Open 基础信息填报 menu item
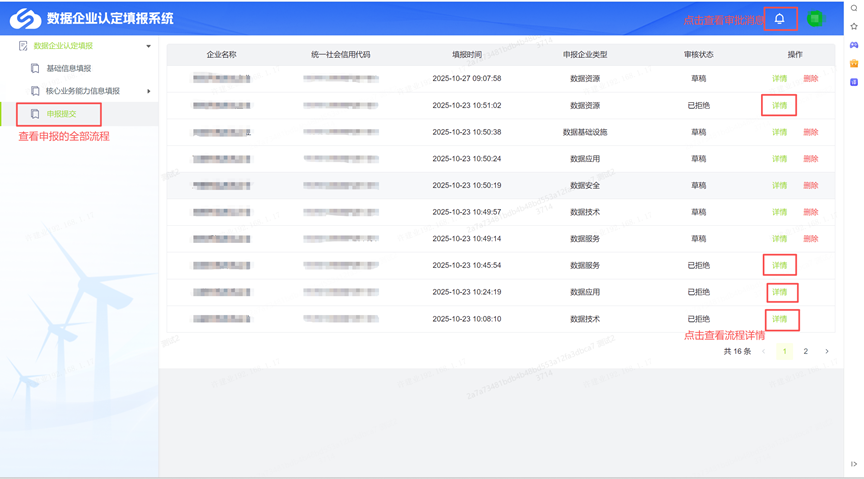Image resolution: width=864 pixels, height=479 pixels. coord(68,69)
